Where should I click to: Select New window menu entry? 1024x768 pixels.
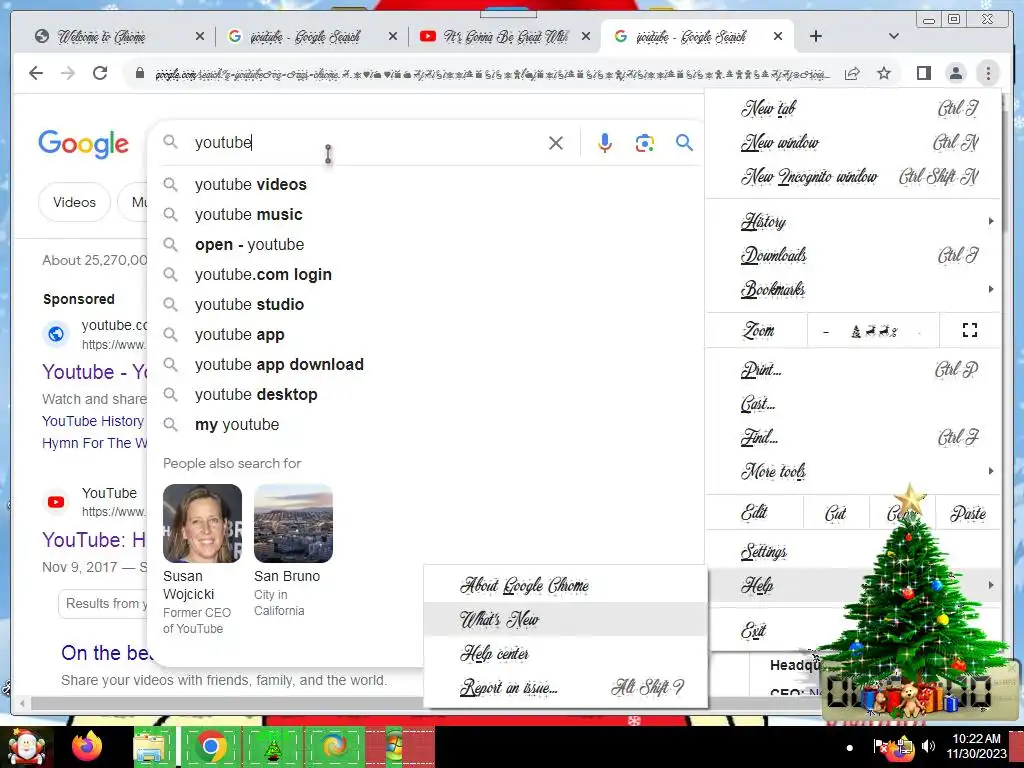pos(854,142)
